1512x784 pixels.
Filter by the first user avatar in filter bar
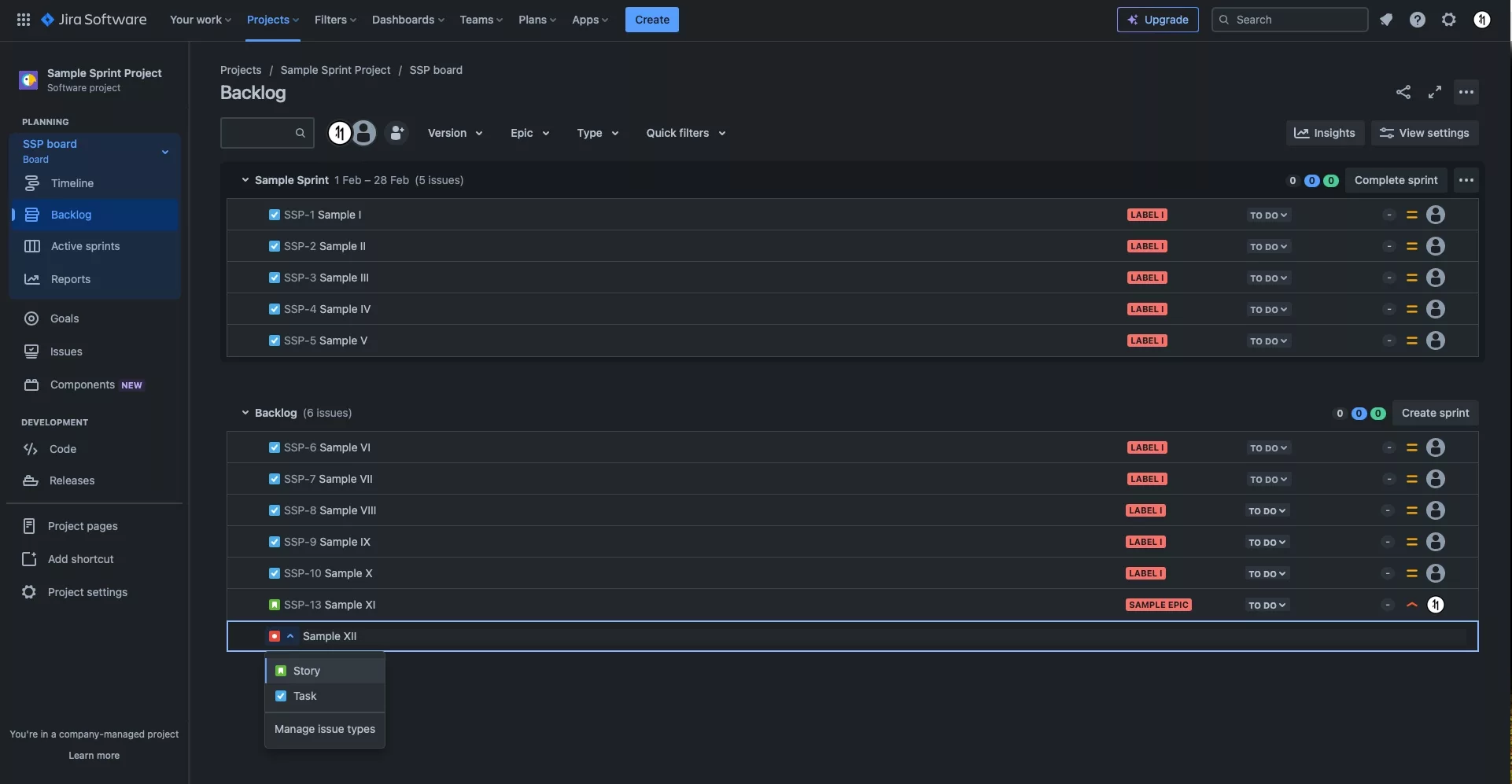pyautogui.click(x=340, y=133)
